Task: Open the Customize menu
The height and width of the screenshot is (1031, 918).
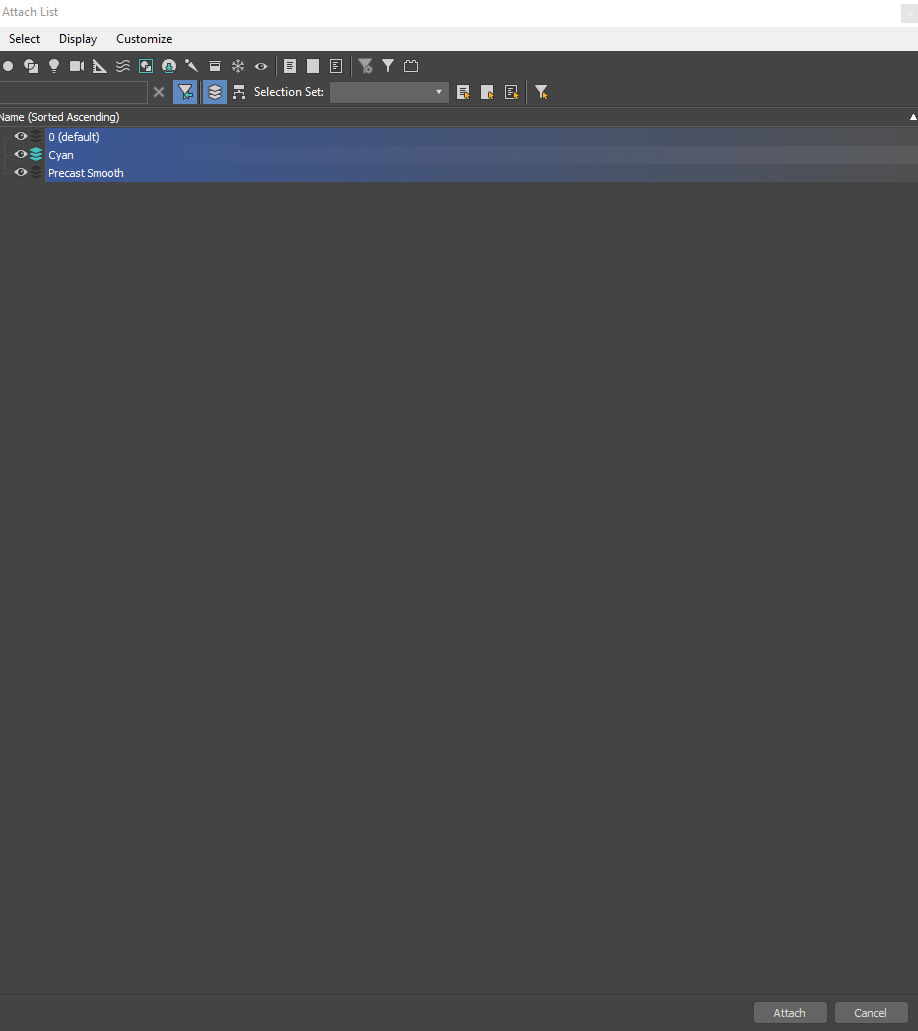Action: click(144, 39)
